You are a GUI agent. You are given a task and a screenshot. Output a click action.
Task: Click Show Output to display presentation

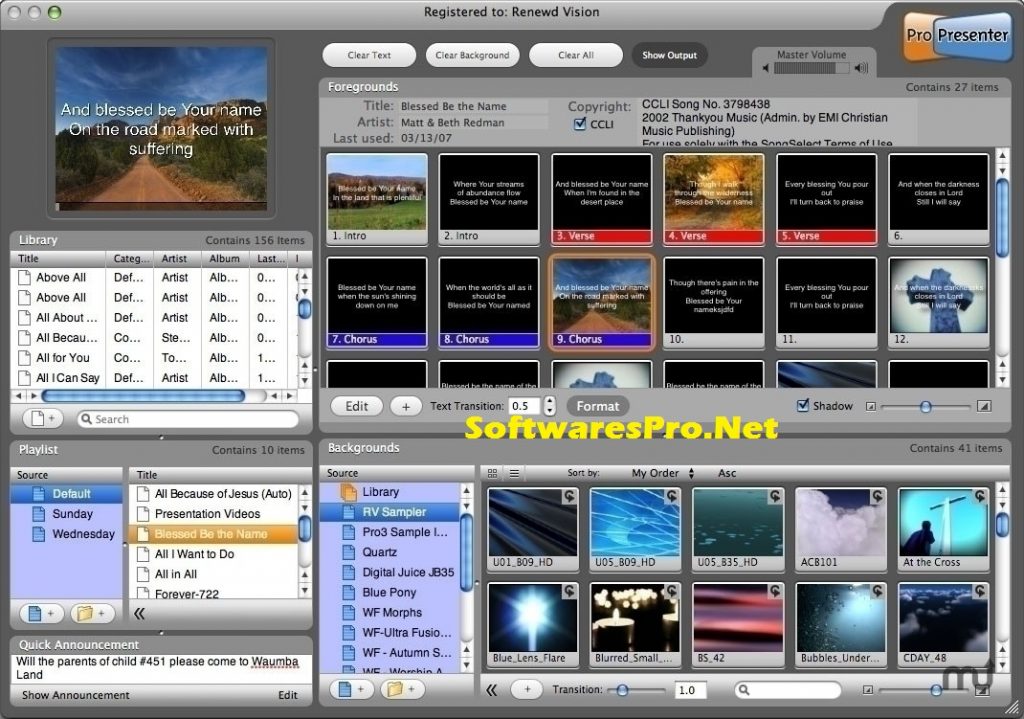pos(669,55)
